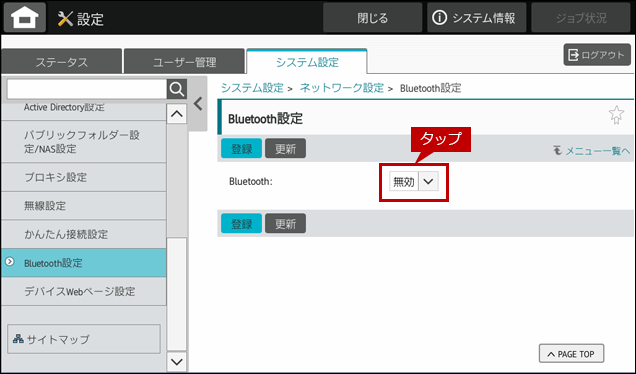Viewport: 636px width, 374px height.
Task: Open the Bluetooth 無効 dropdown
Action: 414,182
